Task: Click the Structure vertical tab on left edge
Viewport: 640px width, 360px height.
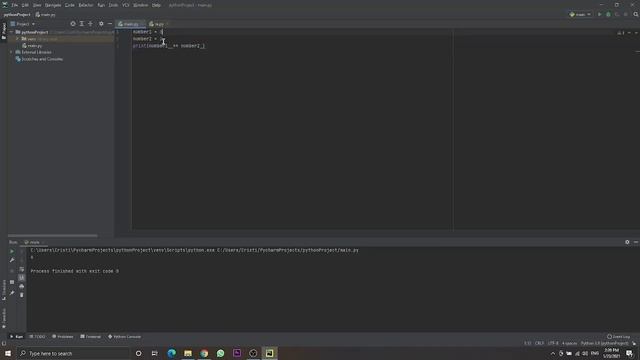Action: pyautogui.click(x=4, y=290)
